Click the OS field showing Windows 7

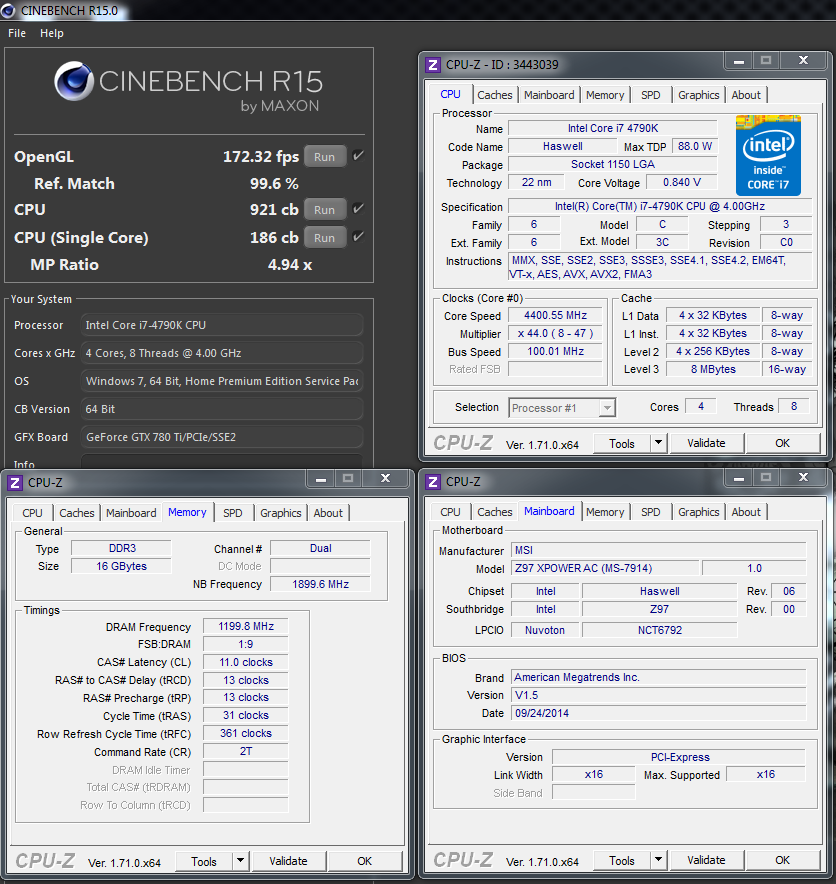(x=222, y=381)
